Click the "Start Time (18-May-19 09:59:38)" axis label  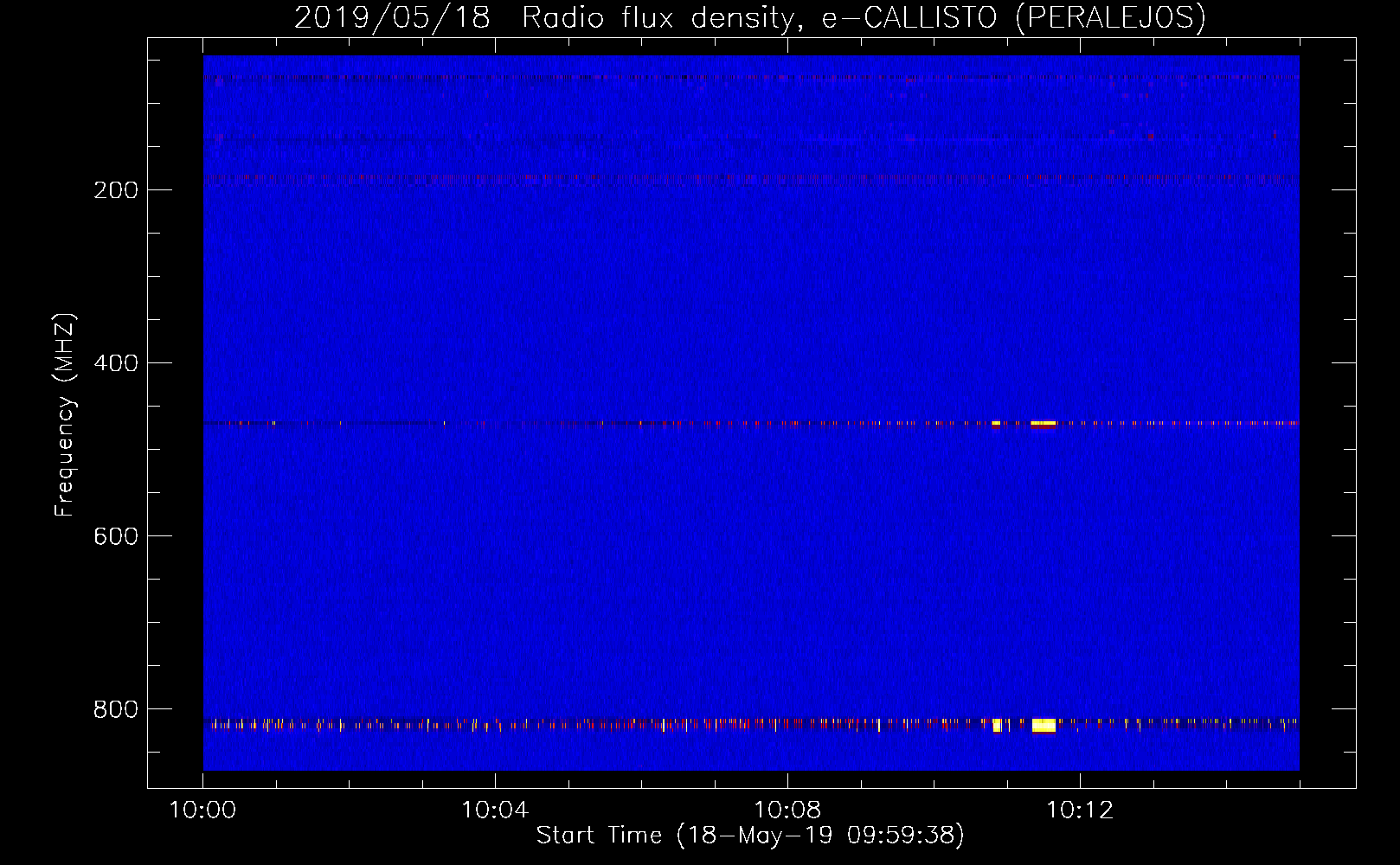pos(750,836)
